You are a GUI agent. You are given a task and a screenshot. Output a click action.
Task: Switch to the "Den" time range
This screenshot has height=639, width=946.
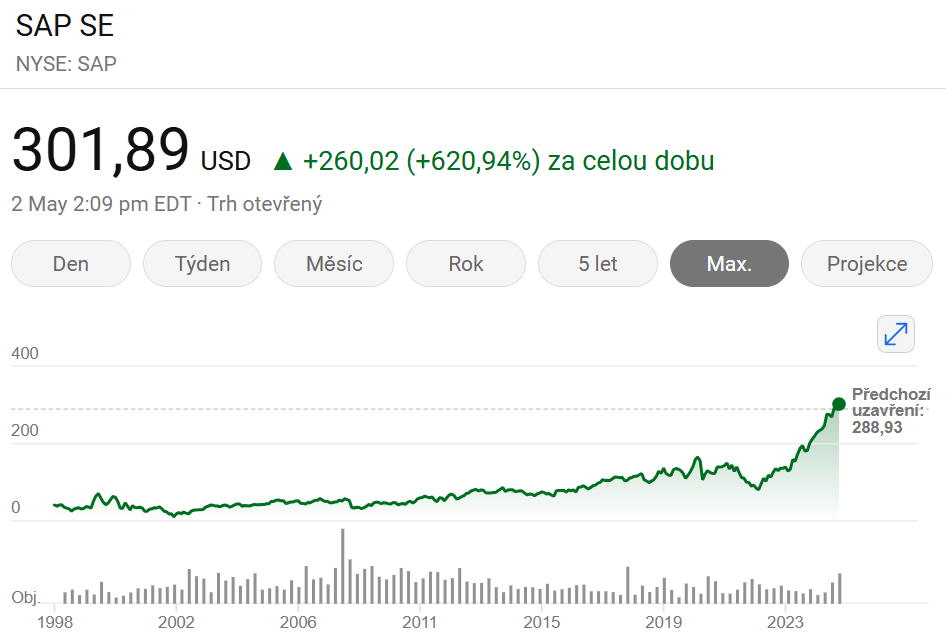point(70,263)
